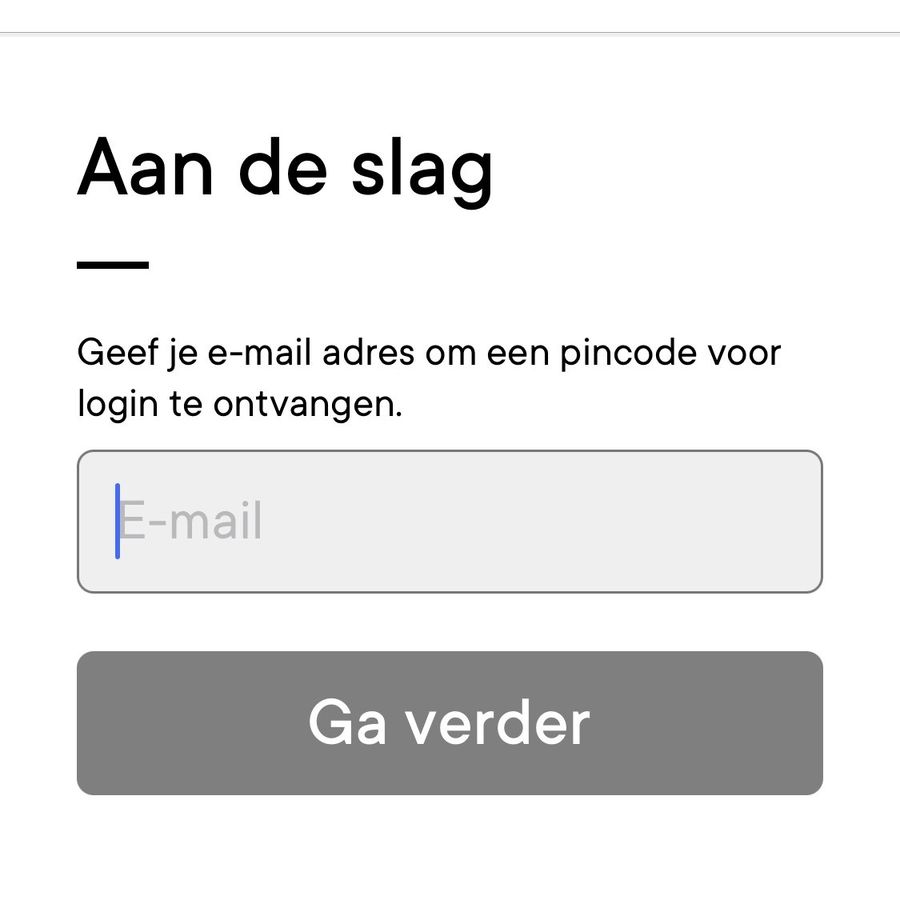Screen dimensions: 900x900
Task: Click the "Aan de slag" heading
Action: 285,167
